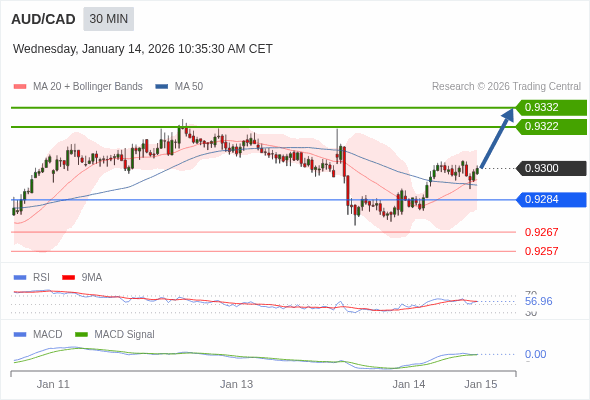Click the 0.9267 red support value
590x400 pixels.
541,232
